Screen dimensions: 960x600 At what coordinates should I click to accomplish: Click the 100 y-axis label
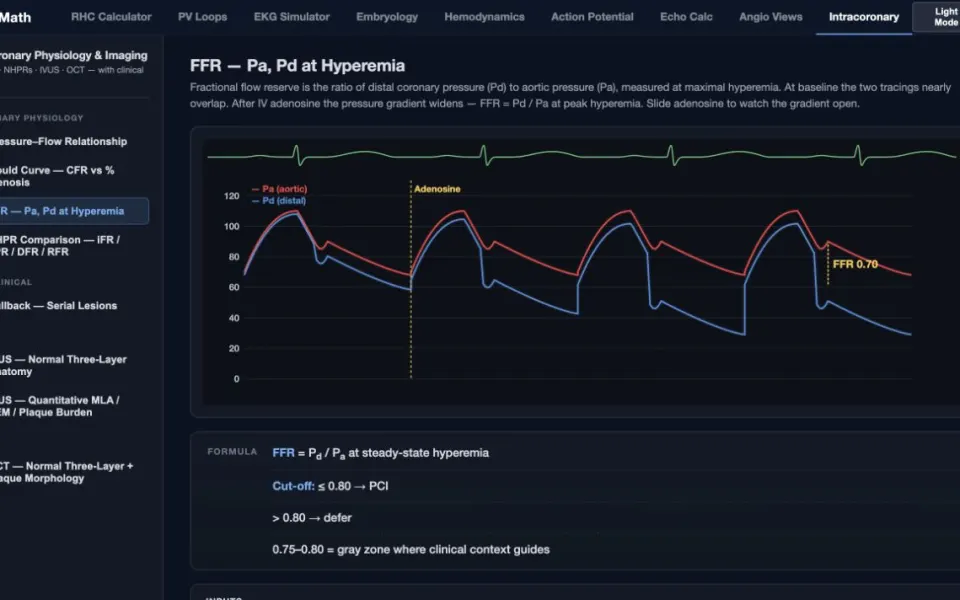[232, 227]
